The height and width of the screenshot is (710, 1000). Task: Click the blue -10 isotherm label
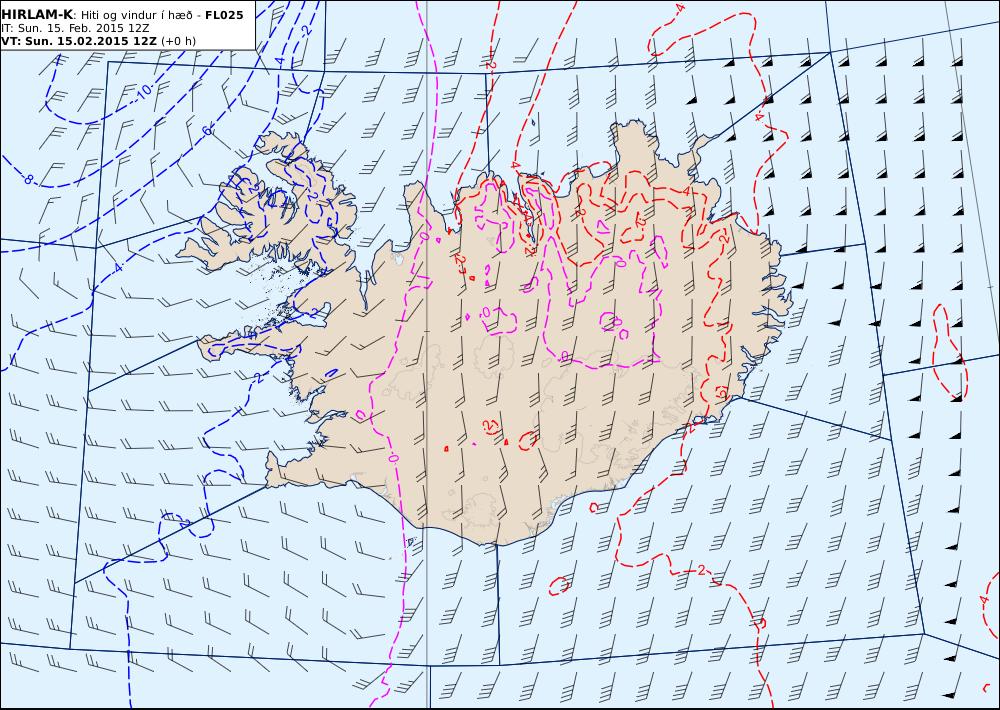(144, 92)
